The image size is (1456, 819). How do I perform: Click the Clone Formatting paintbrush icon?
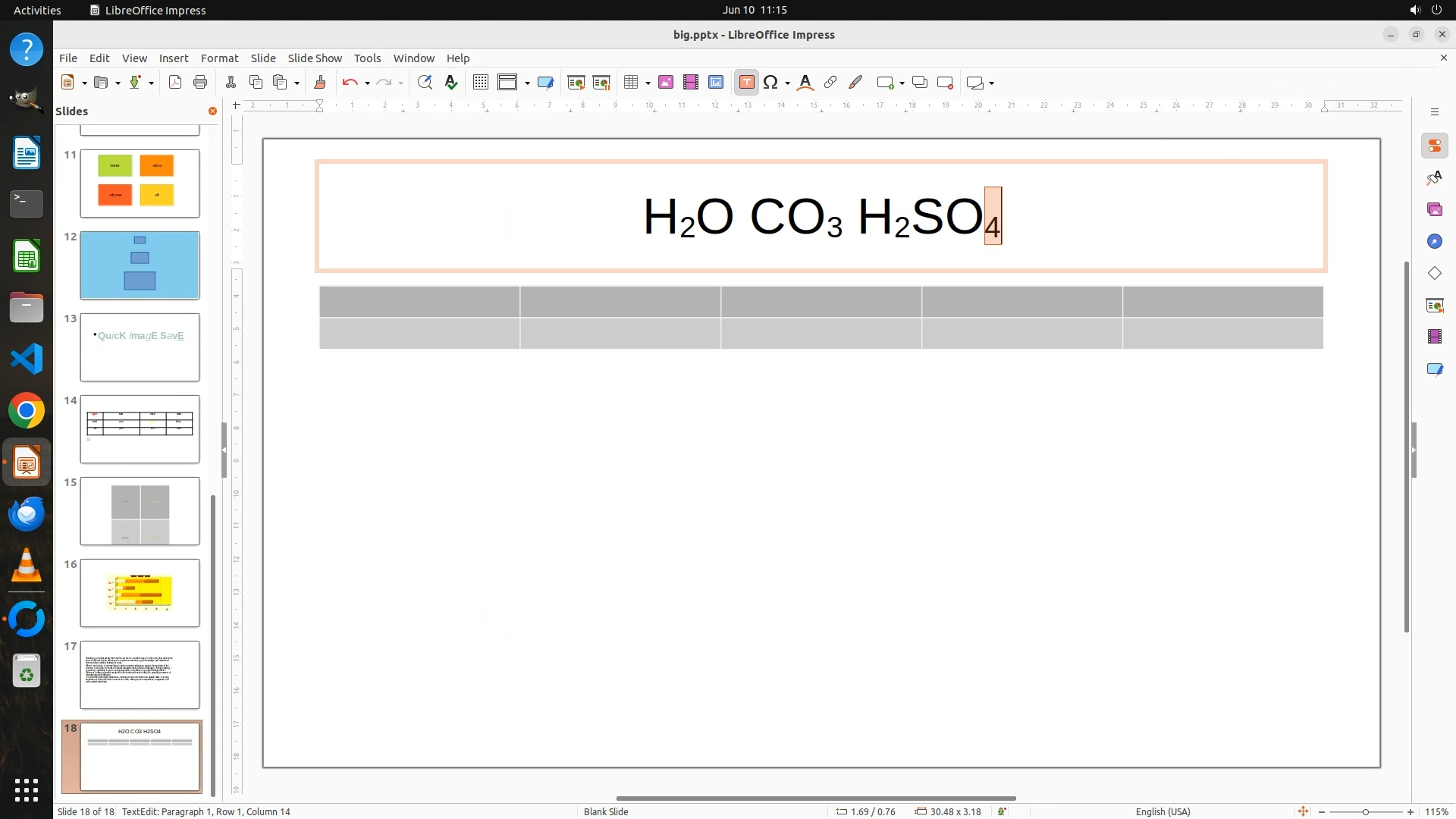(319, 83)
